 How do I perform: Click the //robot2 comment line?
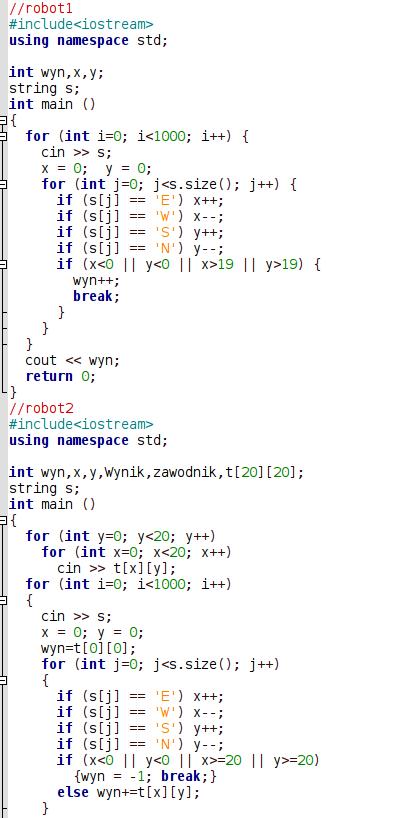click(41, 408)
